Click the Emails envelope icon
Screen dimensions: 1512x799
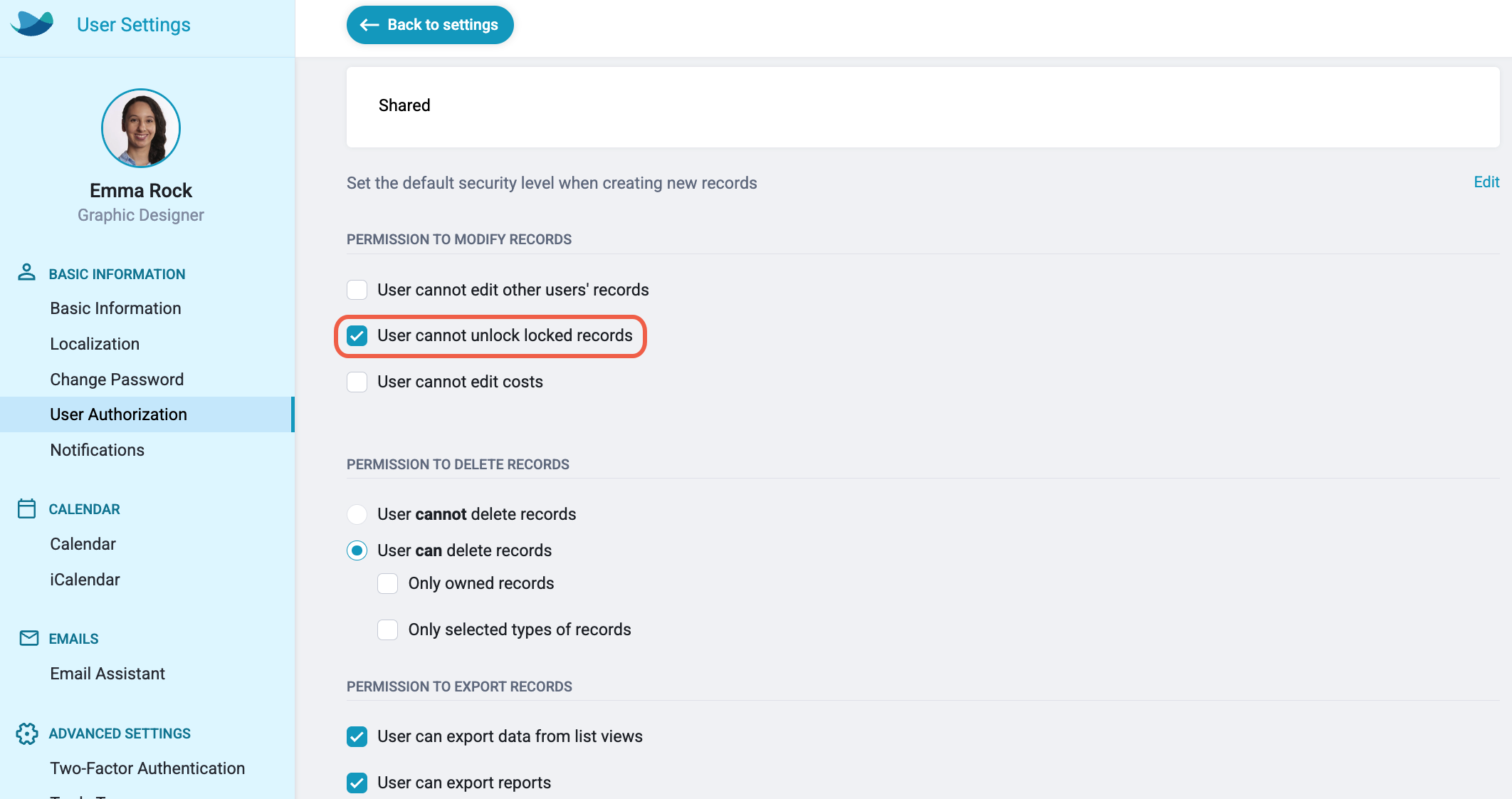28,638
